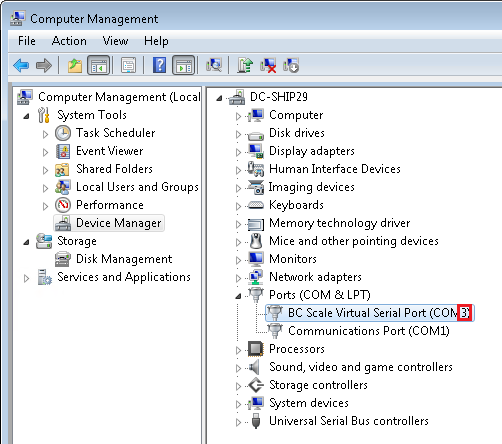Click the Uninstall device red X icon

(x=268, y=65)
